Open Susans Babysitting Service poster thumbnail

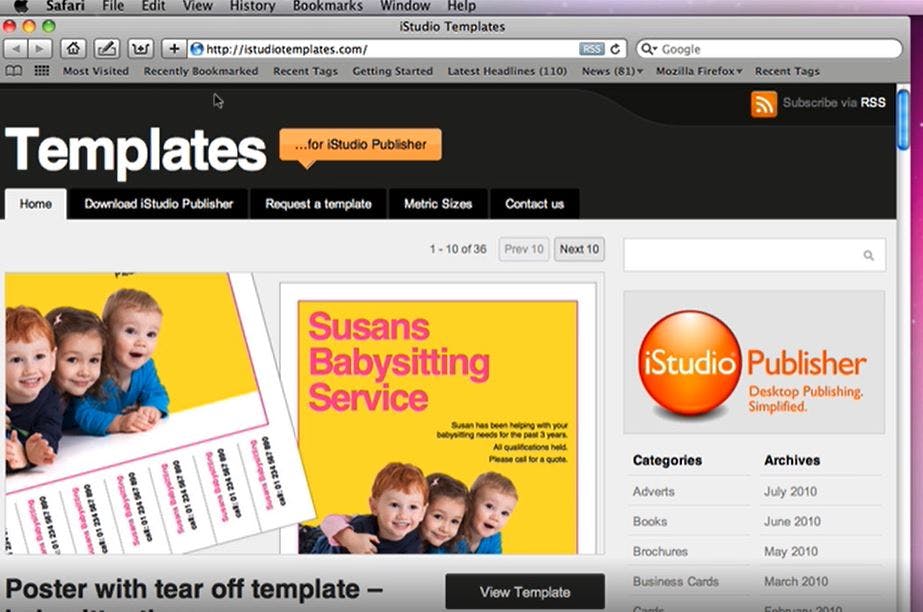[x=438, y=419]
